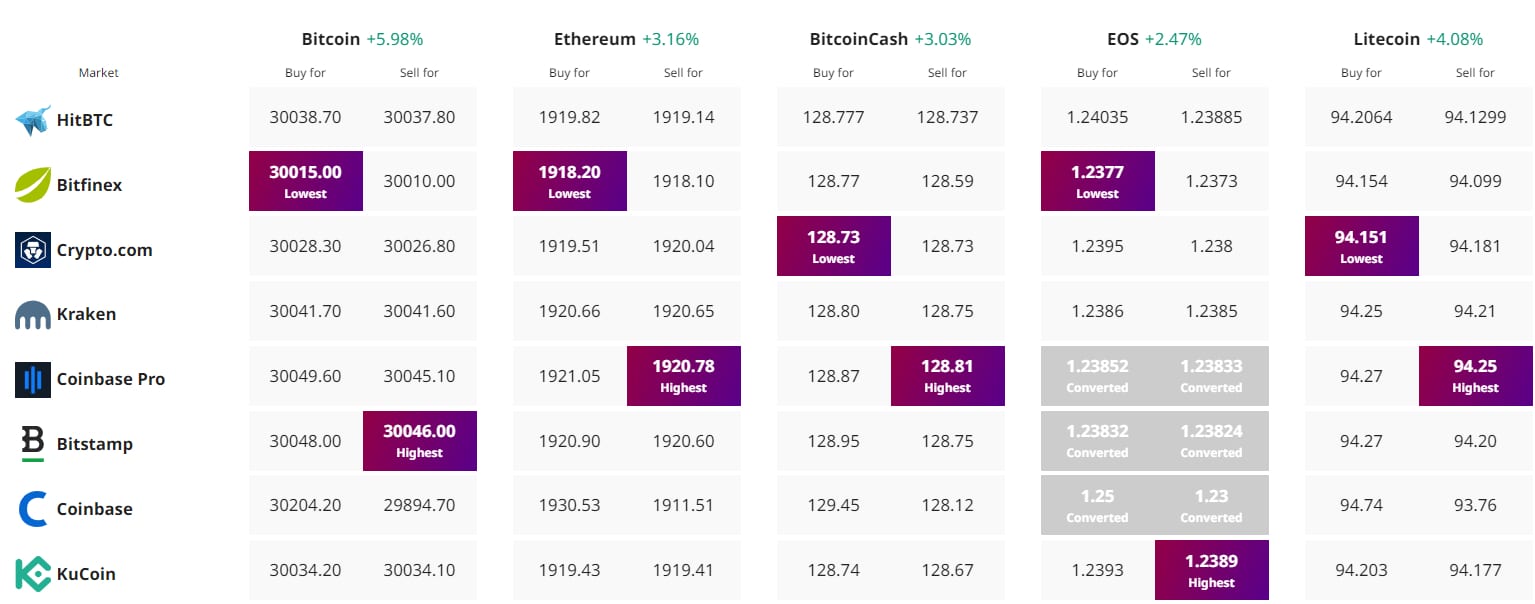Viewport: 1535px width, 604px height.
Task: Click the HitBTC exchange logo icon
Action: [x=33, y=120]
